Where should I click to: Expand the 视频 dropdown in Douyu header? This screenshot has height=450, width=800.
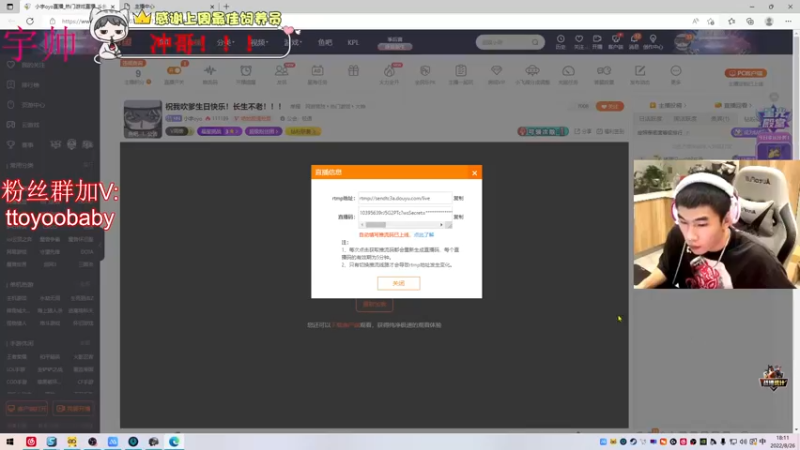(259, 42)
